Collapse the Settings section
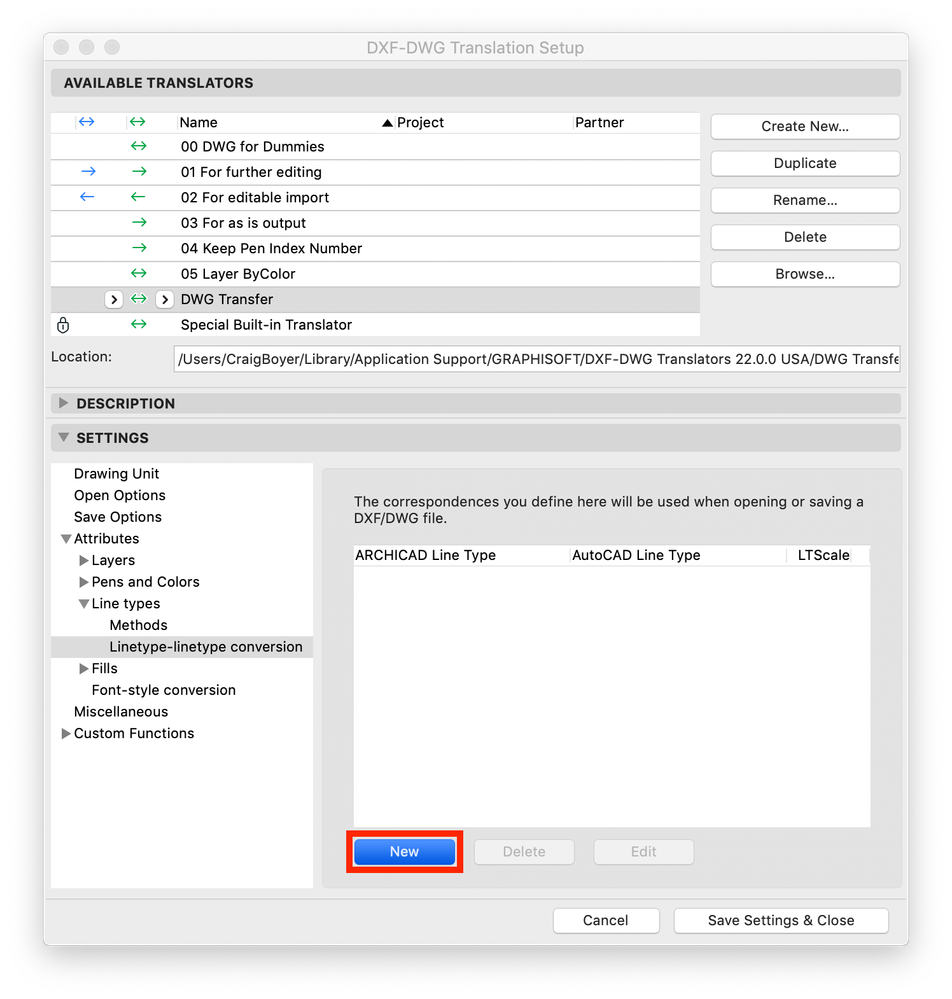The width and height of the screenshot is (952, 999). 63,437
